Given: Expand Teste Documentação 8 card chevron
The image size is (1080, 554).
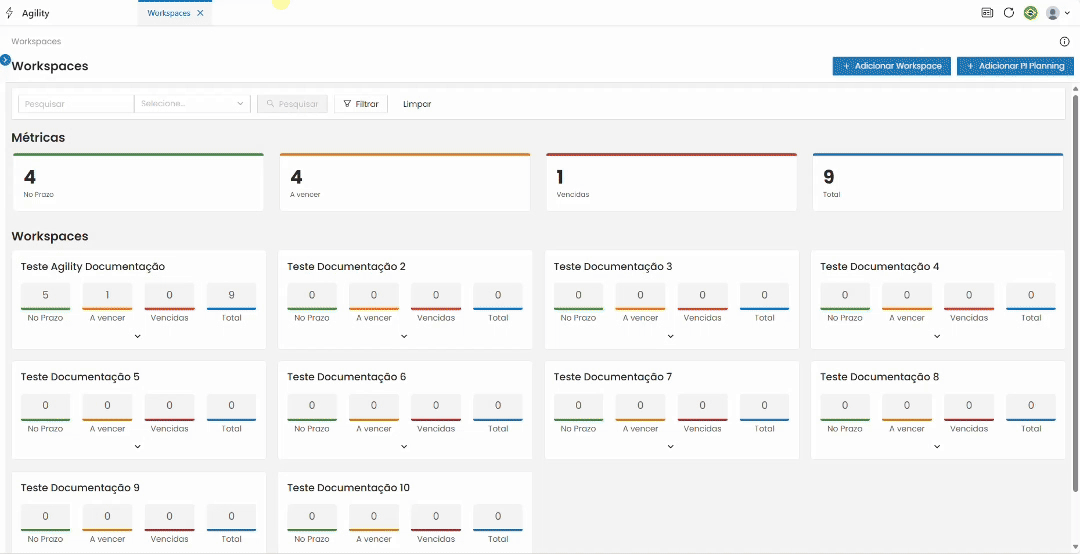Looking at the screenshot, I should pyautogui.click(x=937, y=447).
